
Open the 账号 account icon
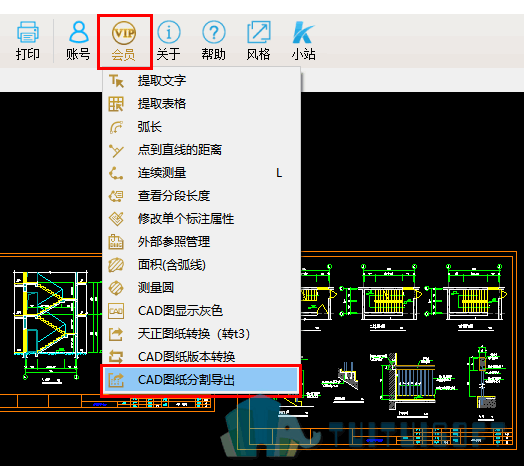[79, 32]
